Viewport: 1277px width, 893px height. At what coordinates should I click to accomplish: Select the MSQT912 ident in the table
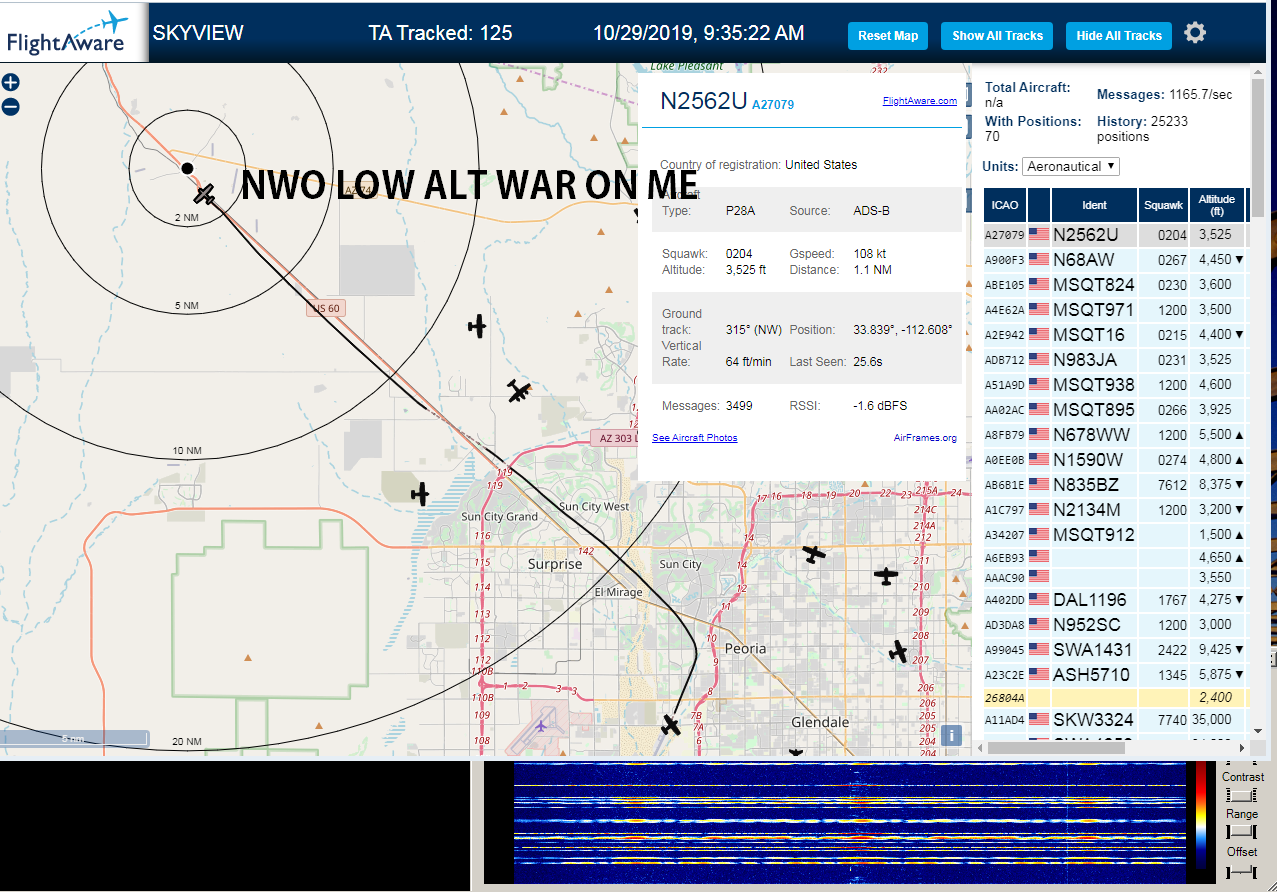(x=1093, y=535)
